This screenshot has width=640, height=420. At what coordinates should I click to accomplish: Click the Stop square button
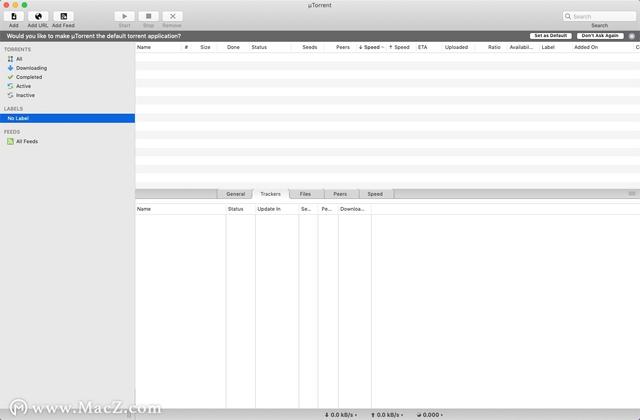tap(149, 16)
